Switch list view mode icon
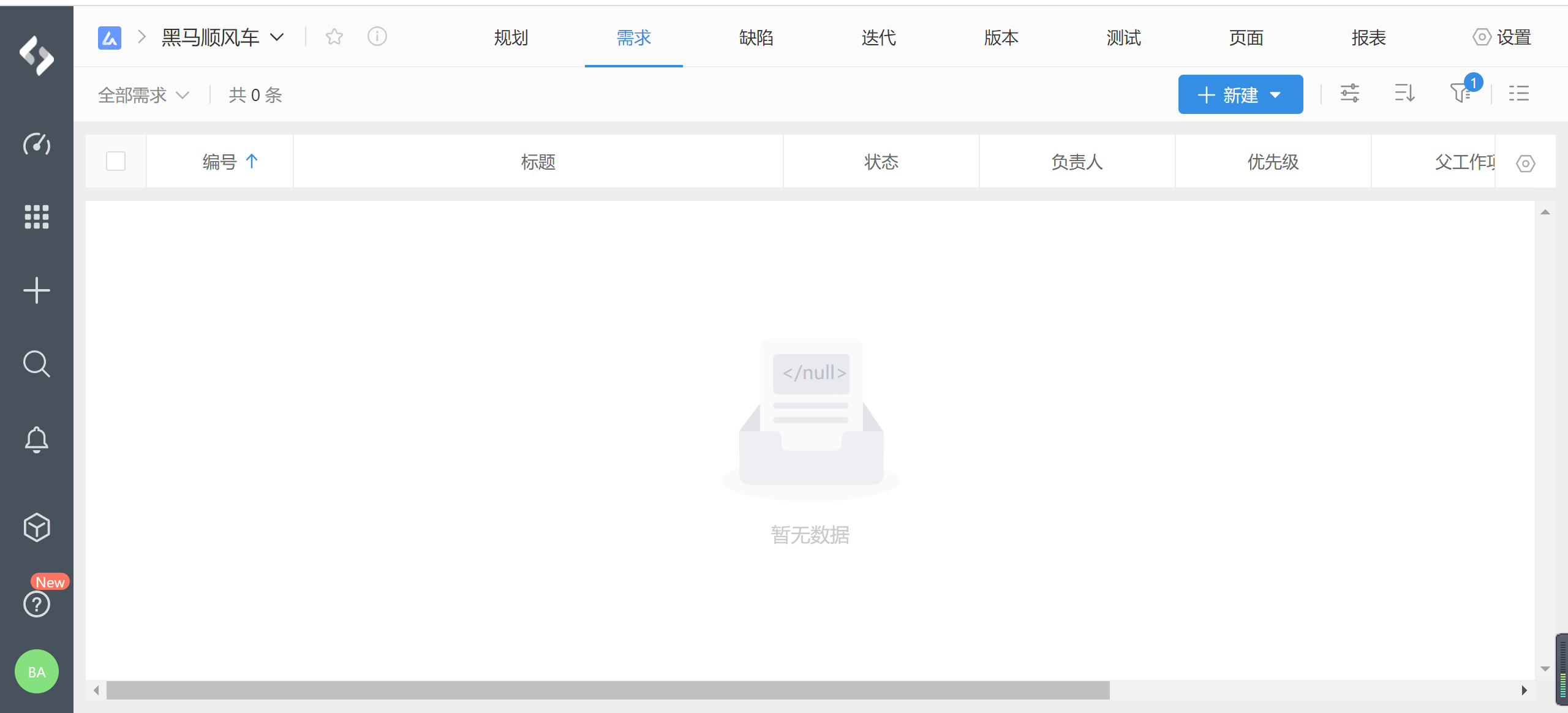 [x=1519, y=93]
